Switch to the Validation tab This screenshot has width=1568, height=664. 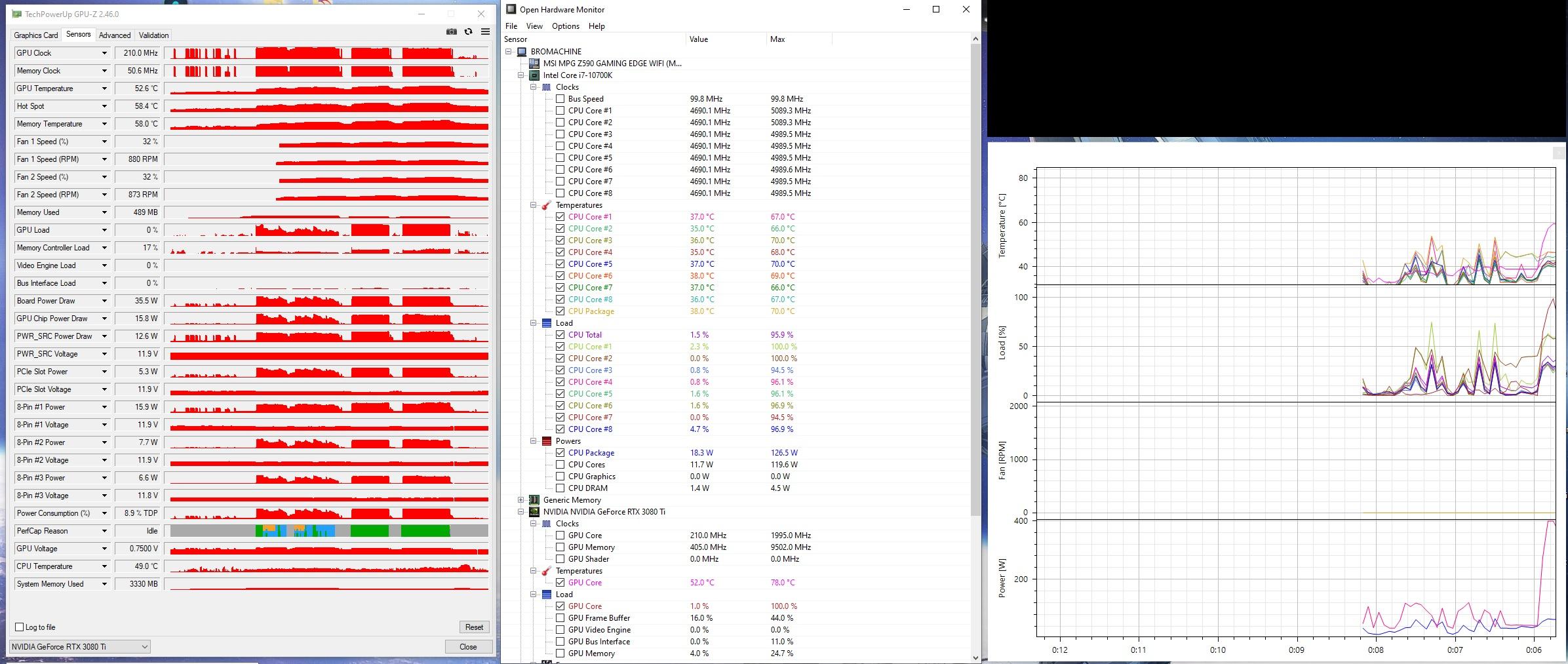point(154,35)
